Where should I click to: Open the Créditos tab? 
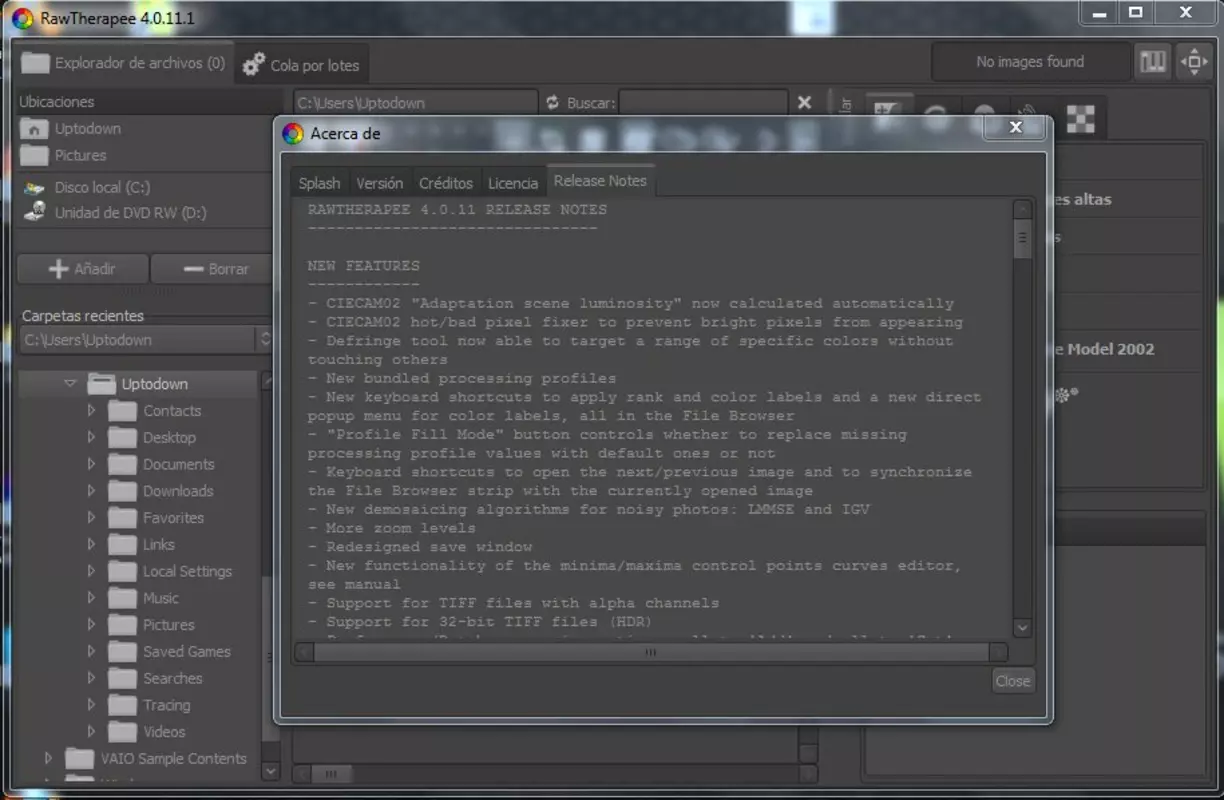coord(446,183)
